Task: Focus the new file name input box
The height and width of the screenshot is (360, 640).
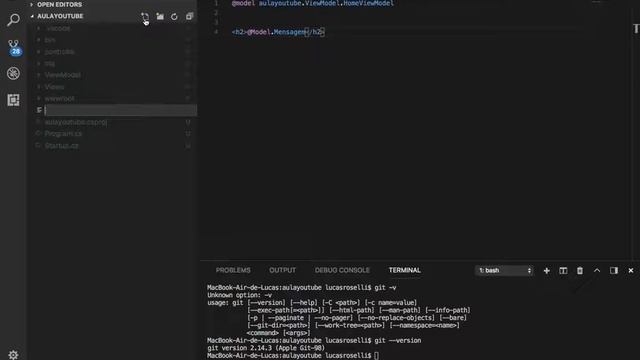Action: coord(120,110)
